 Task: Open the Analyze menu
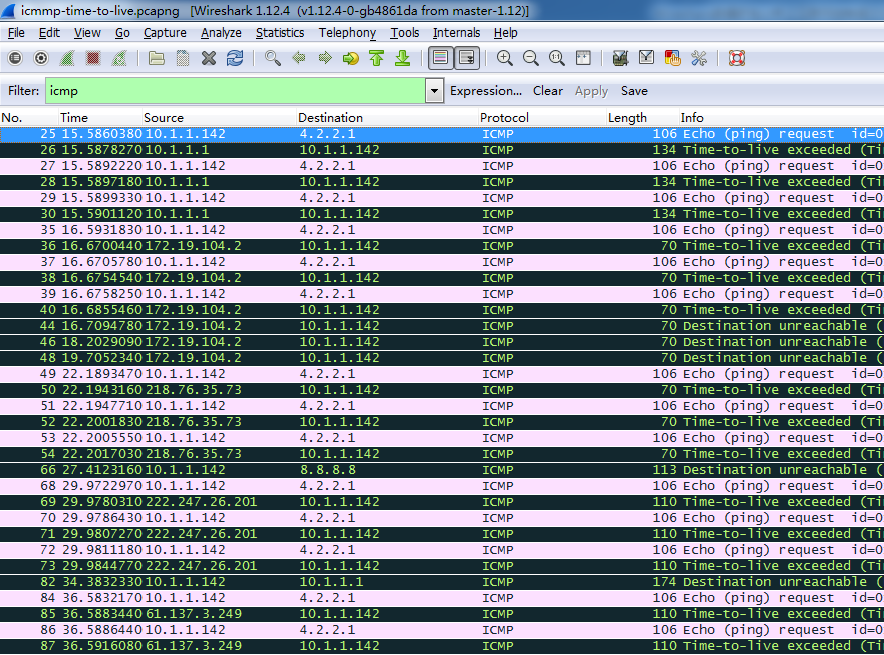pyautogui.click(x=221, y=33)
